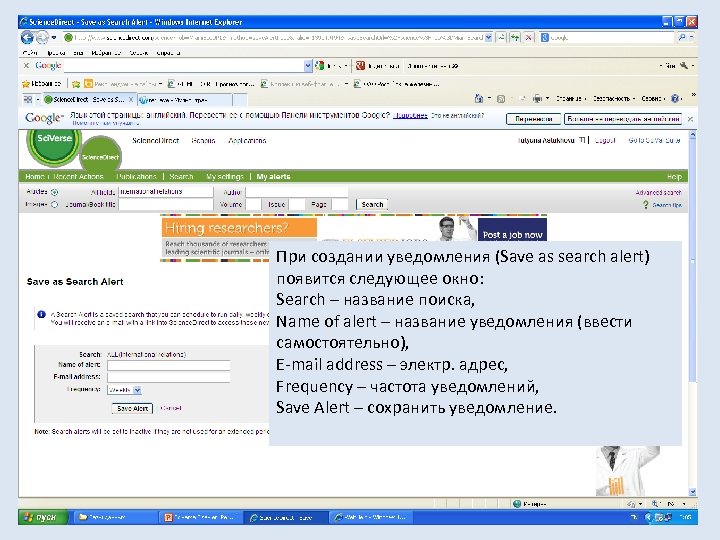
Task: Open the Файл menu in menu bar
Action: click(31, 53)
